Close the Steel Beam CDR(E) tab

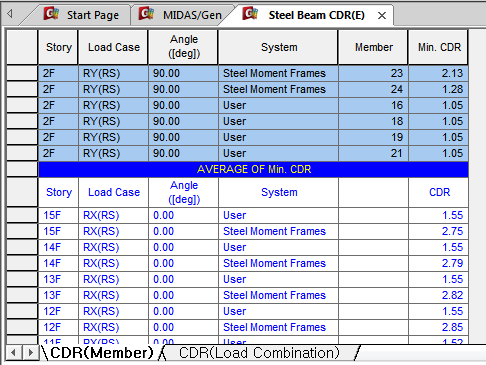point(382,15)
